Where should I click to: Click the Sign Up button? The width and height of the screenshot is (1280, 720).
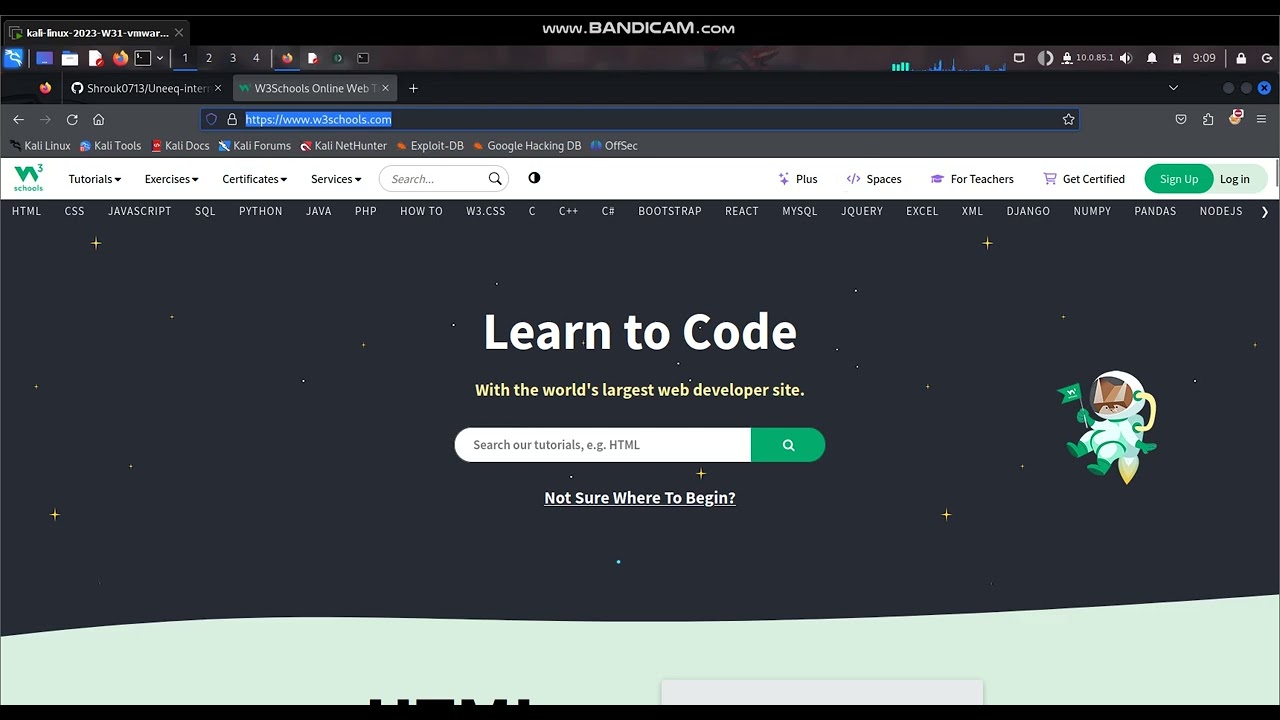coord(1178,179)
